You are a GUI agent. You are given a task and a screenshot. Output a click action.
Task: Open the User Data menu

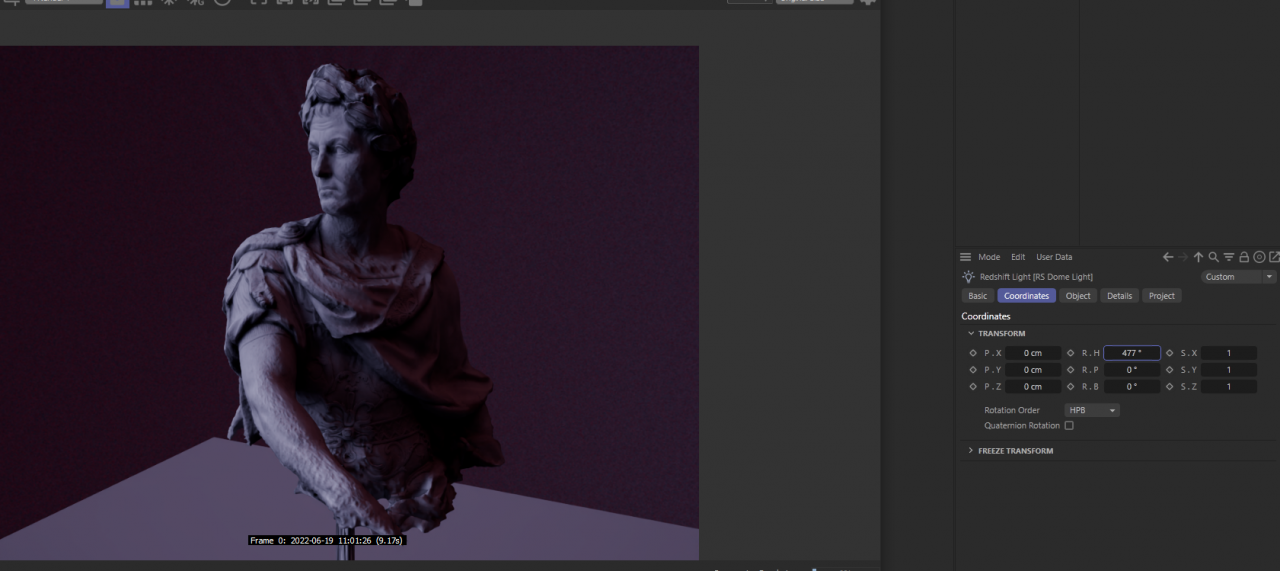tap(1054, 257)
